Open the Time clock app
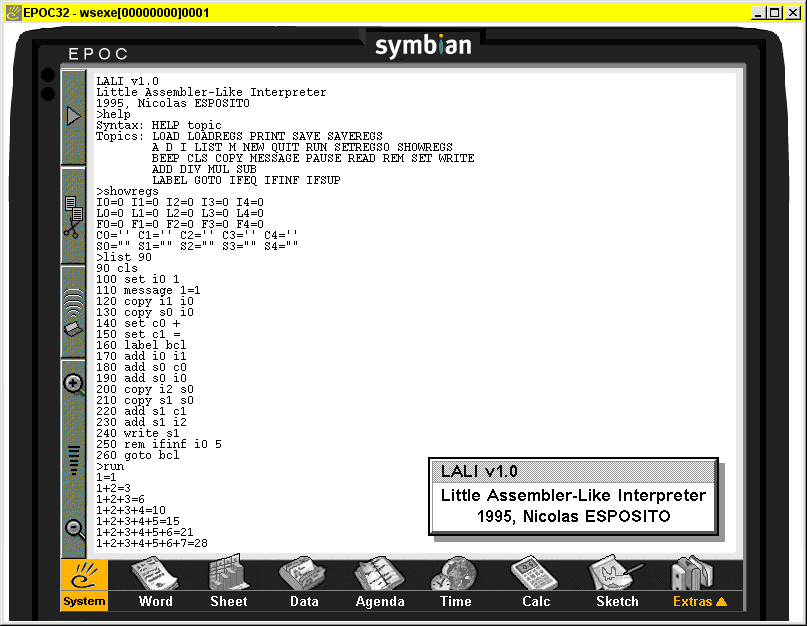This screenshot has height=626, width=807. coord(455,585)
